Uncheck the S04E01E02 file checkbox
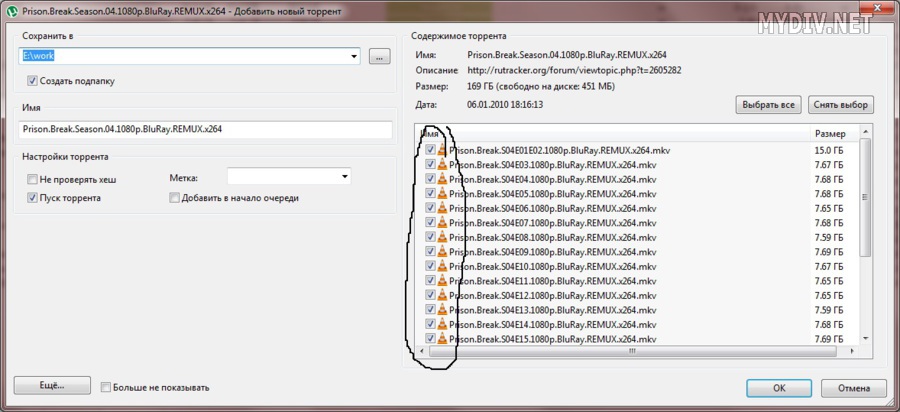 (430, 150)
